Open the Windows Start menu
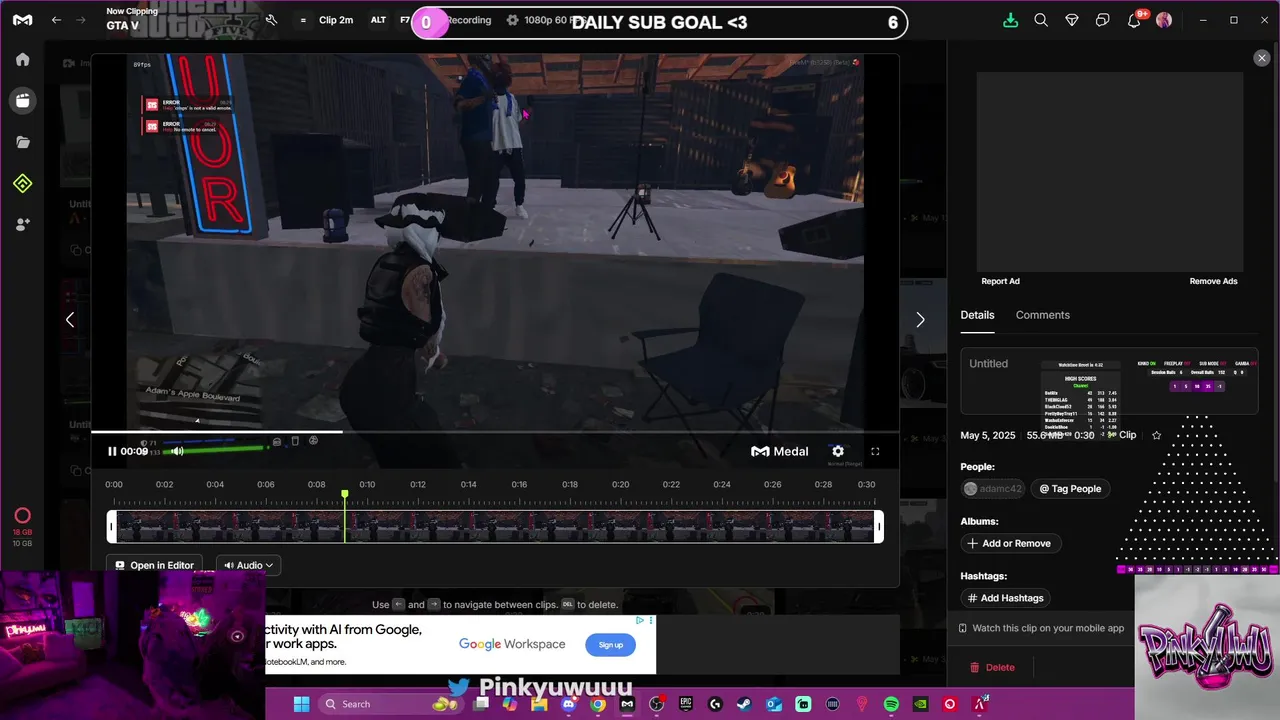 [301, 704]
